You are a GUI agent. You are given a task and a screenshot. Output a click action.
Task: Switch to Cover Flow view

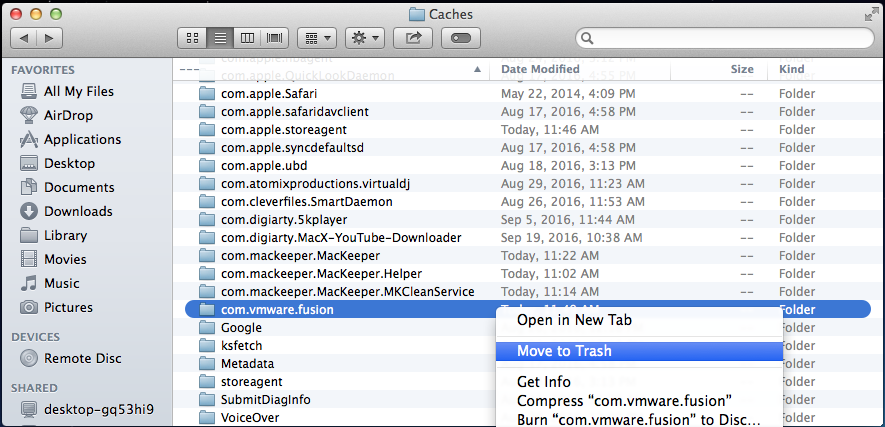[x=275, y=38]
